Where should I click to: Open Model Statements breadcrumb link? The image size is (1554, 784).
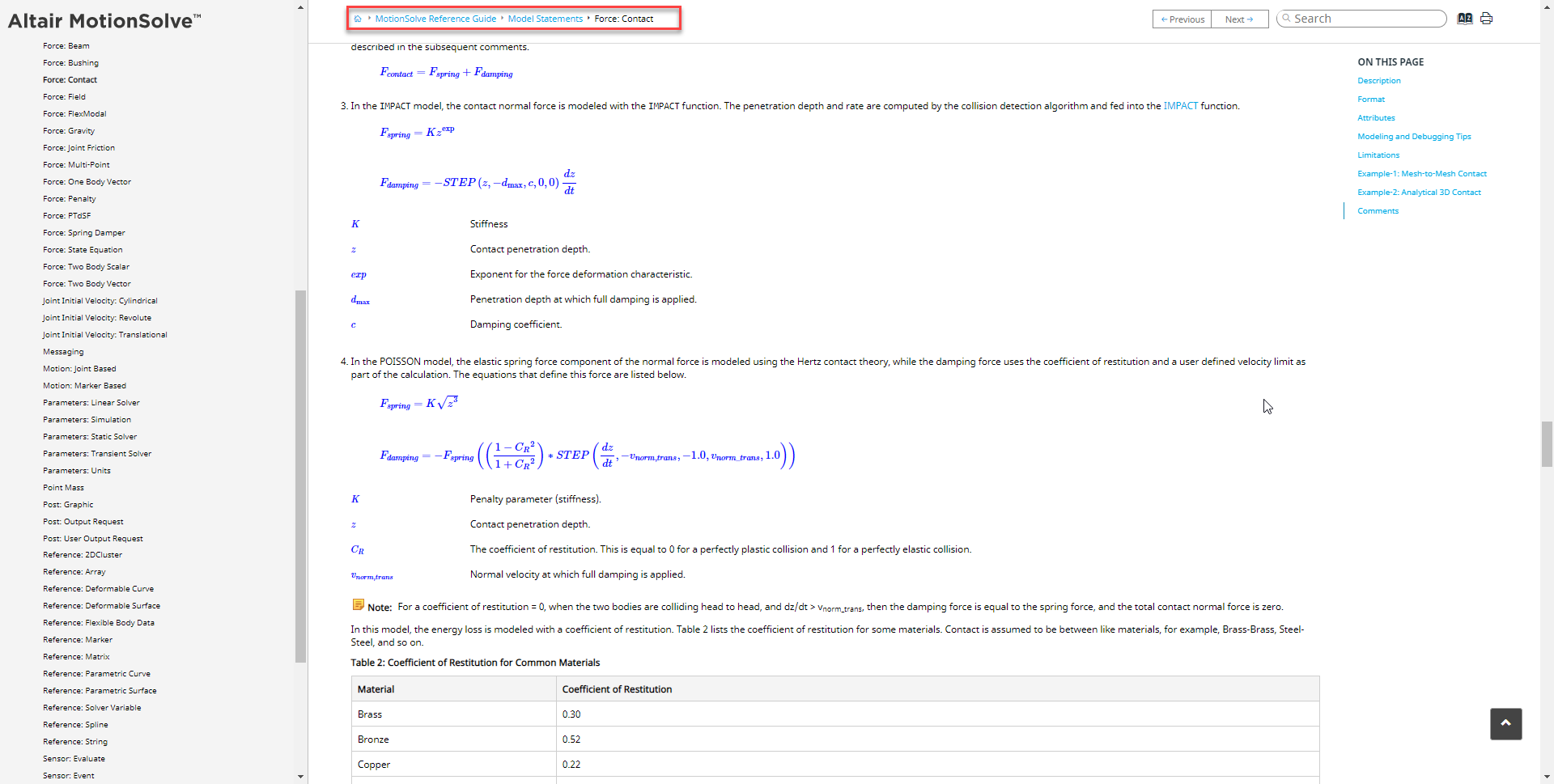tap(546, 19)
